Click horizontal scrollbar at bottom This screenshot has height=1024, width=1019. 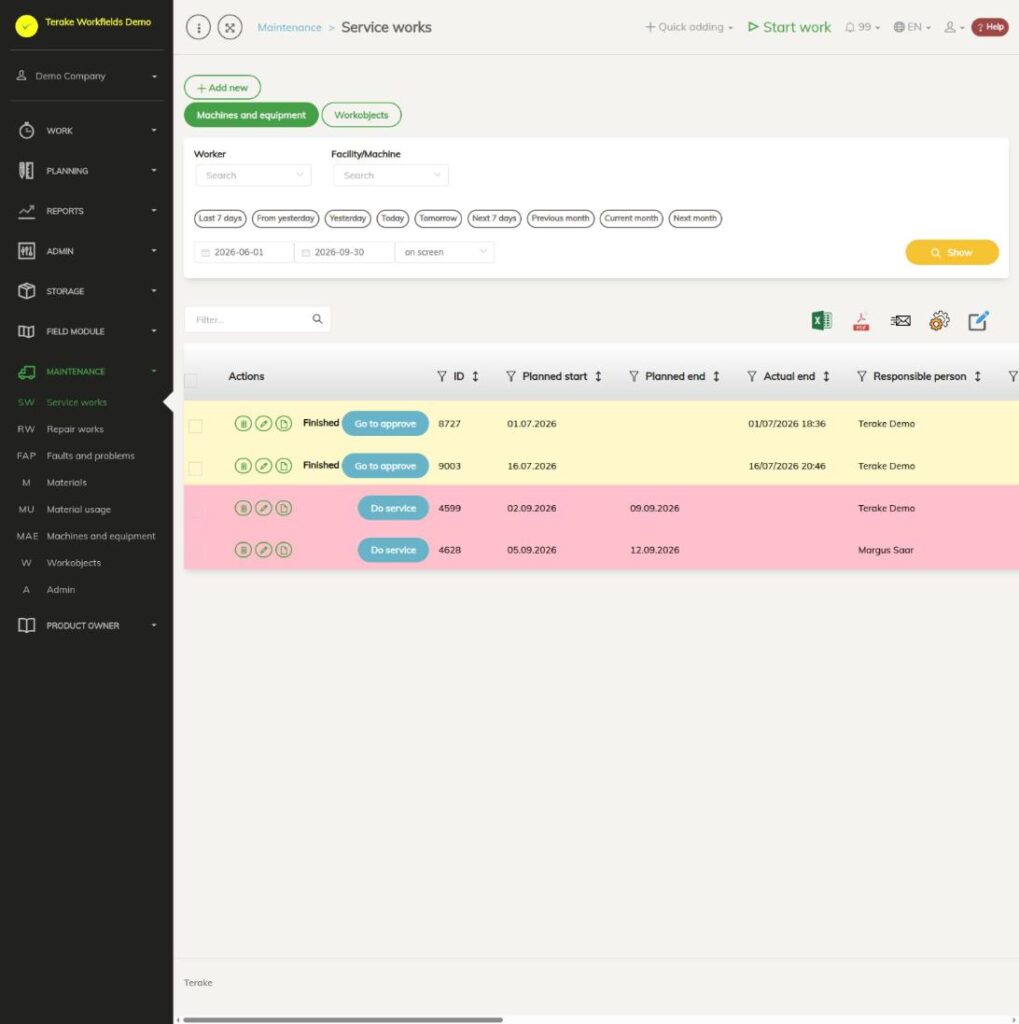click(343, 1019)
